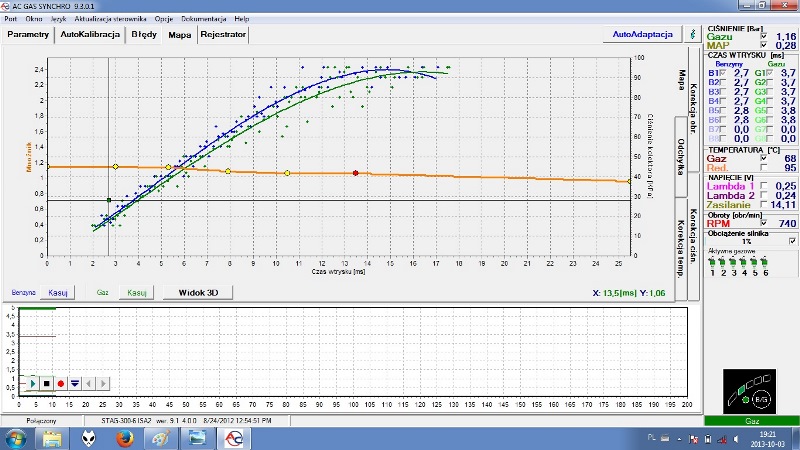Open the Język menu

(59, 19)
